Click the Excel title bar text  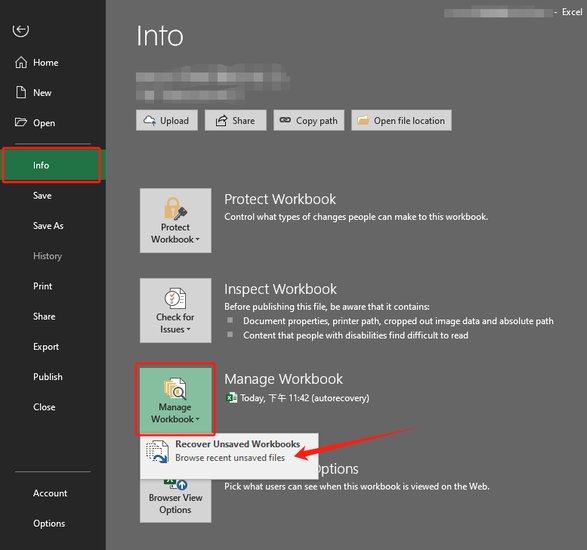(x=572, y=12)
